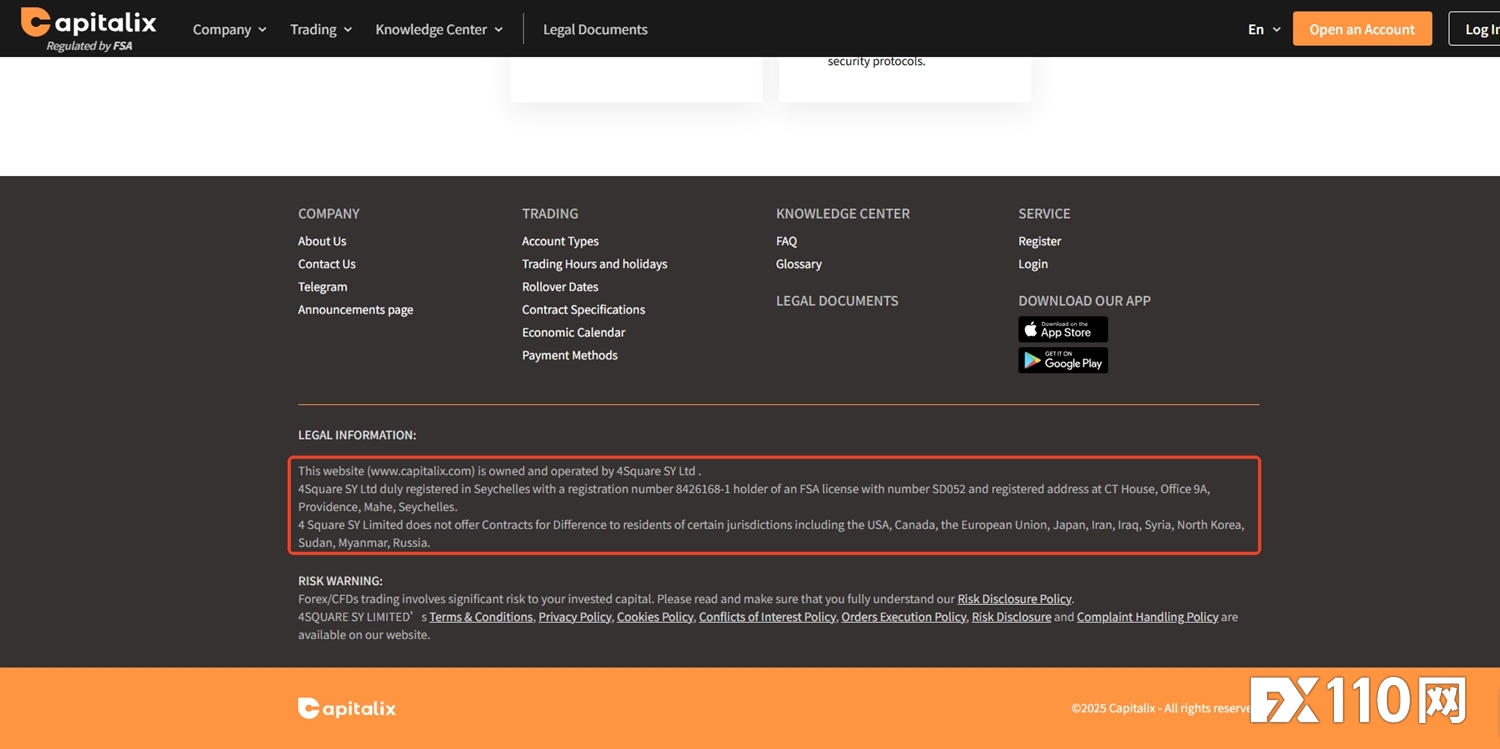
Task: View the Conflicts of Interest Policy
Action: pyautogui.click(x=767, y=617)
